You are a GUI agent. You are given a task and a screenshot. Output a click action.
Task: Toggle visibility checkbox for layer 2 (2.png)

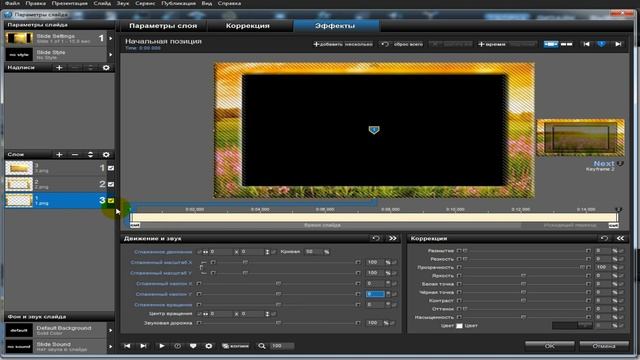111,184
